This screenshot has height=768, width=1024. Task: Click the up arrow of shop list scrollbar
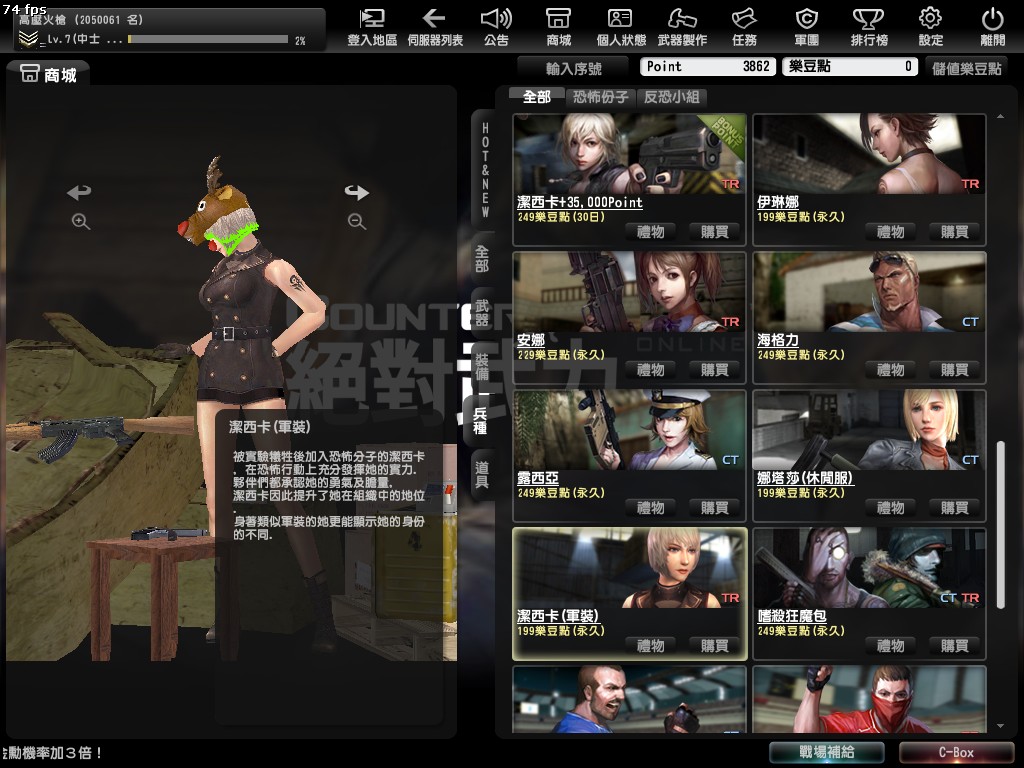click(1000, 117)
